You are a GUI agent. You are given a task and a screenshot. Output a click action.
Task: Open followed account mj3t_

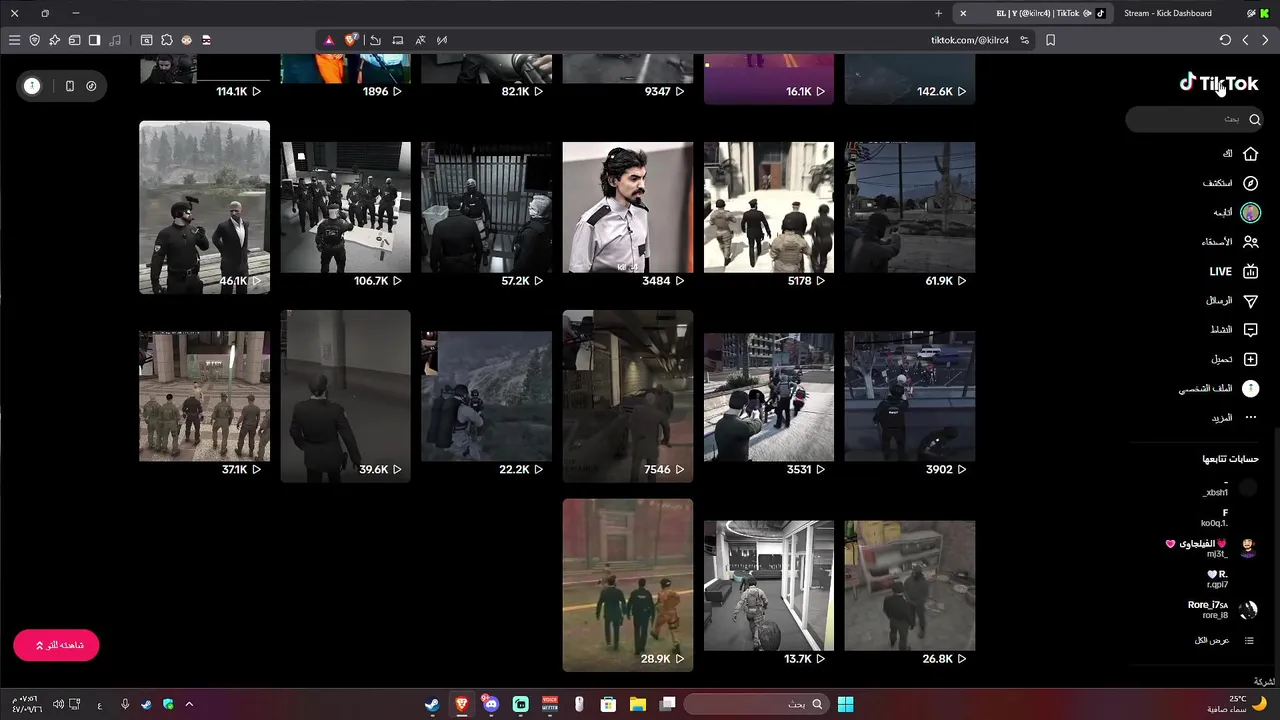tap(1212, 548)
